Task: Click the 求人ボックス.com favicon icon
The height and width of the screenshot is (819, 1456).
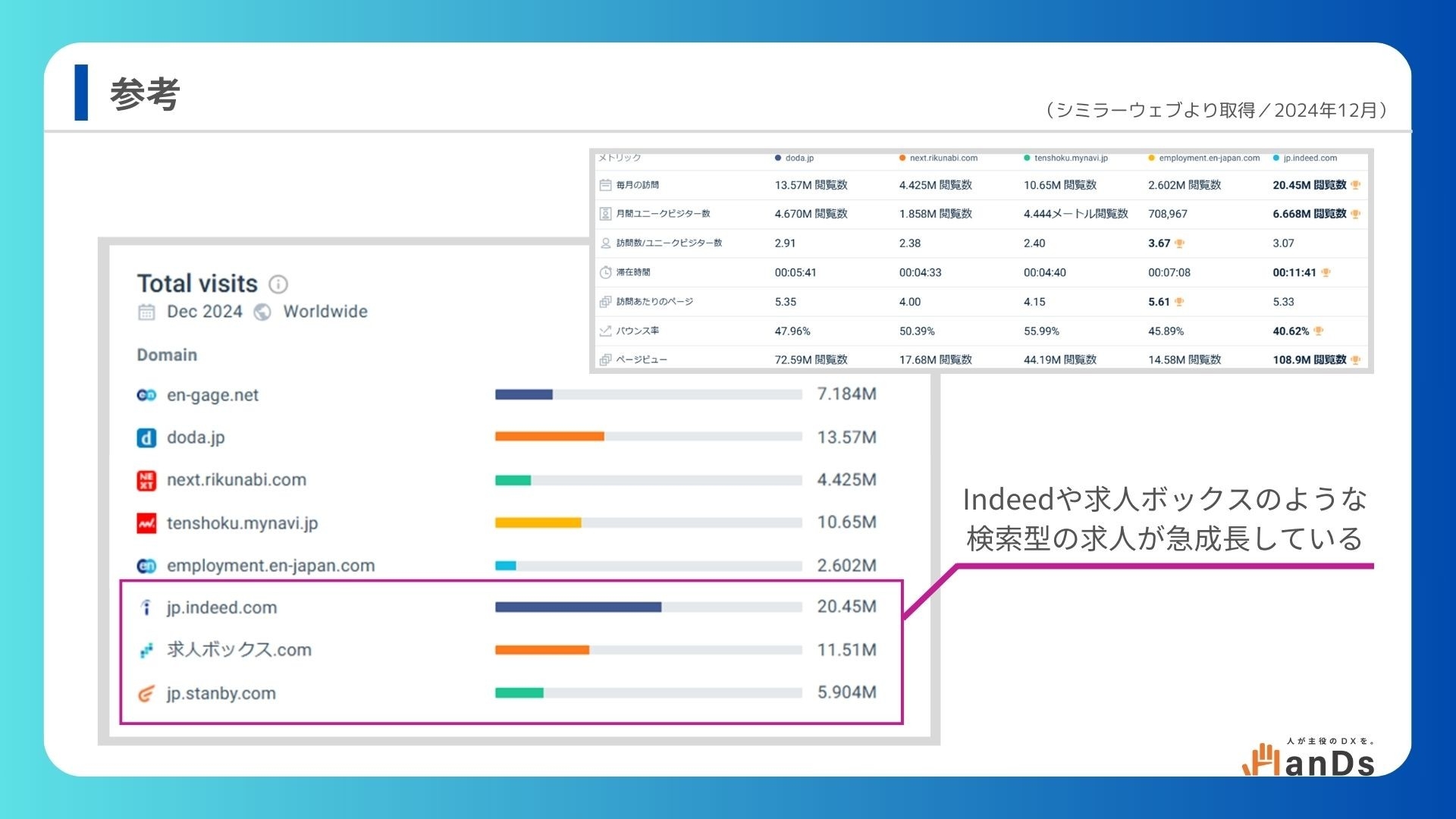Action: (146, 651)
